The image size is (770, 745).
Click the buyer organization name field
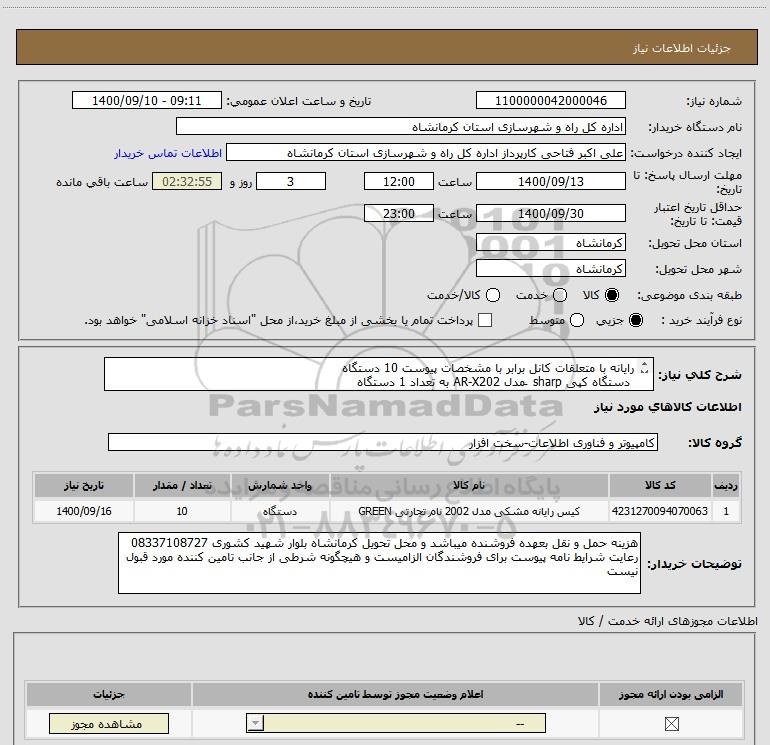[401, 127]
